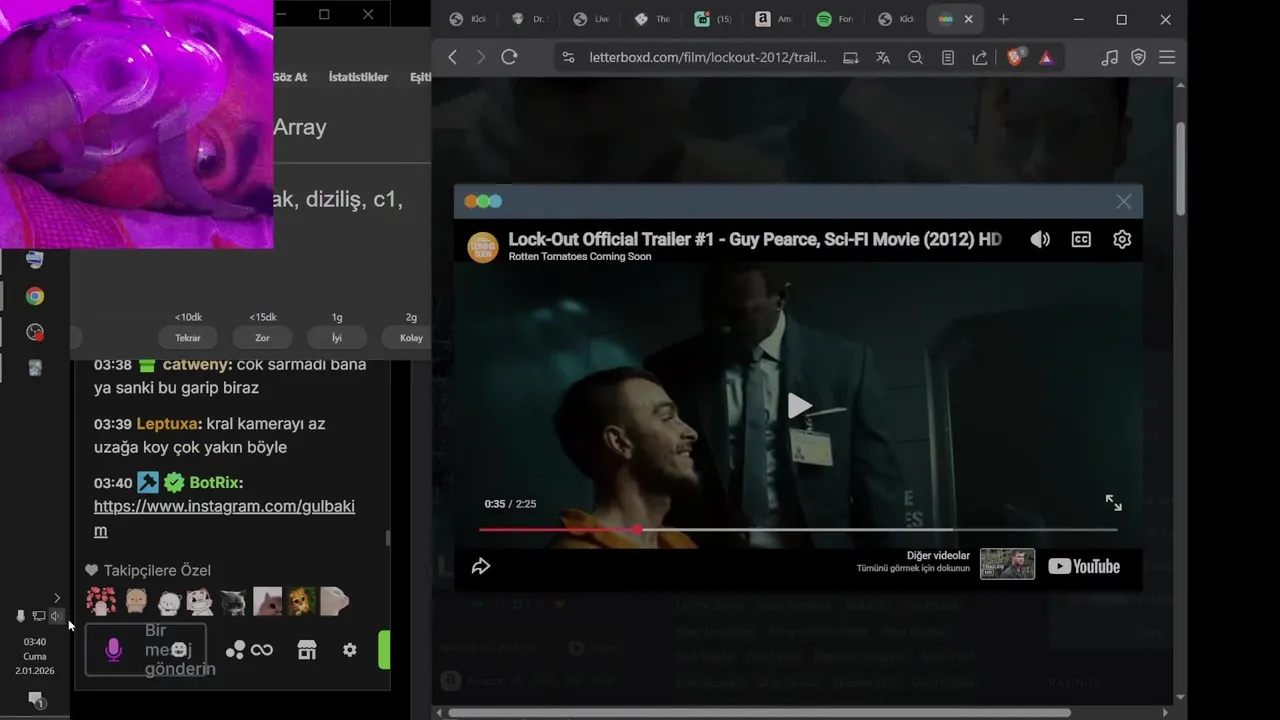Toggle closed captions on the trailer

pos(1081,239)
